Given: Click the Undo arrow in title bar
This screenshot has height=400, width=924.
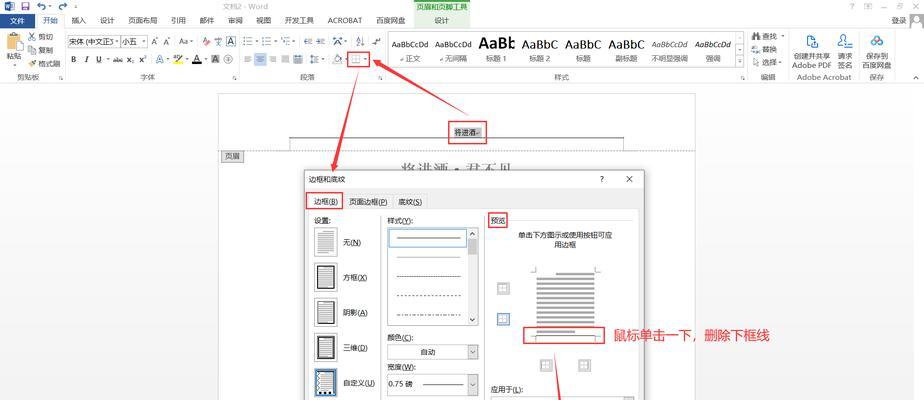Looking at the screenshot, I should tap(41, 6).
